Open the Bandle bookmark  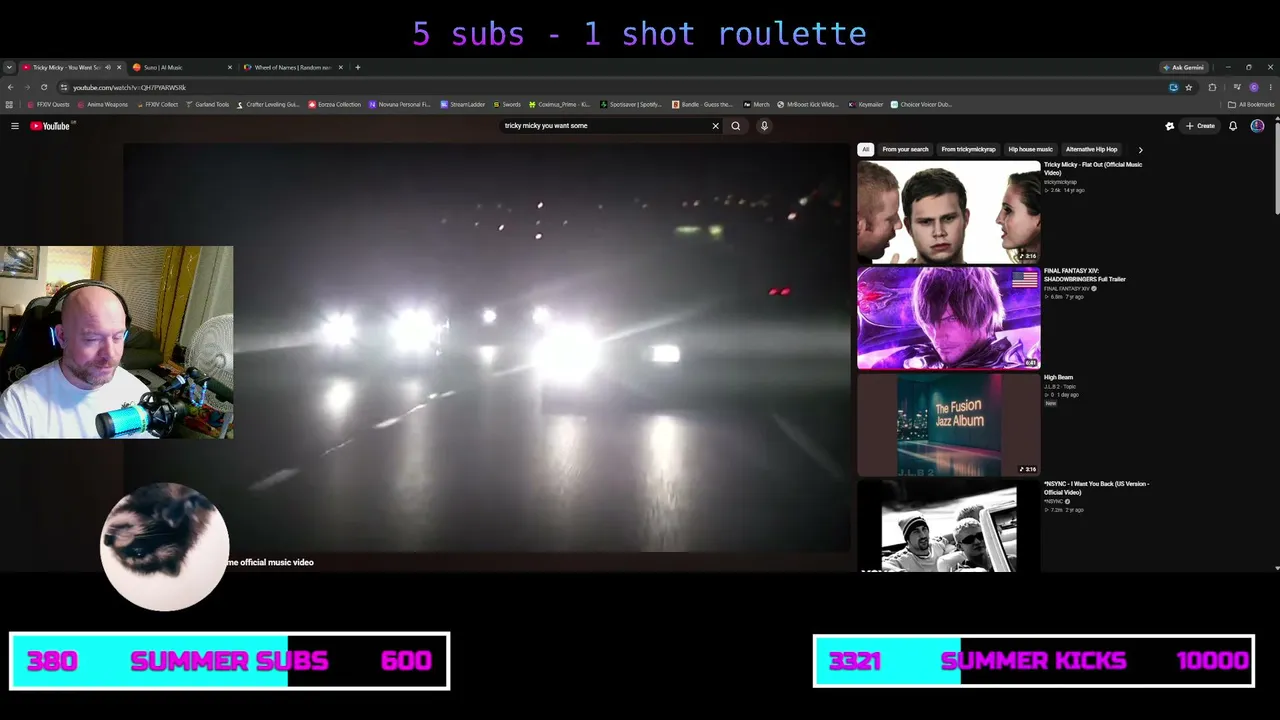703,104
